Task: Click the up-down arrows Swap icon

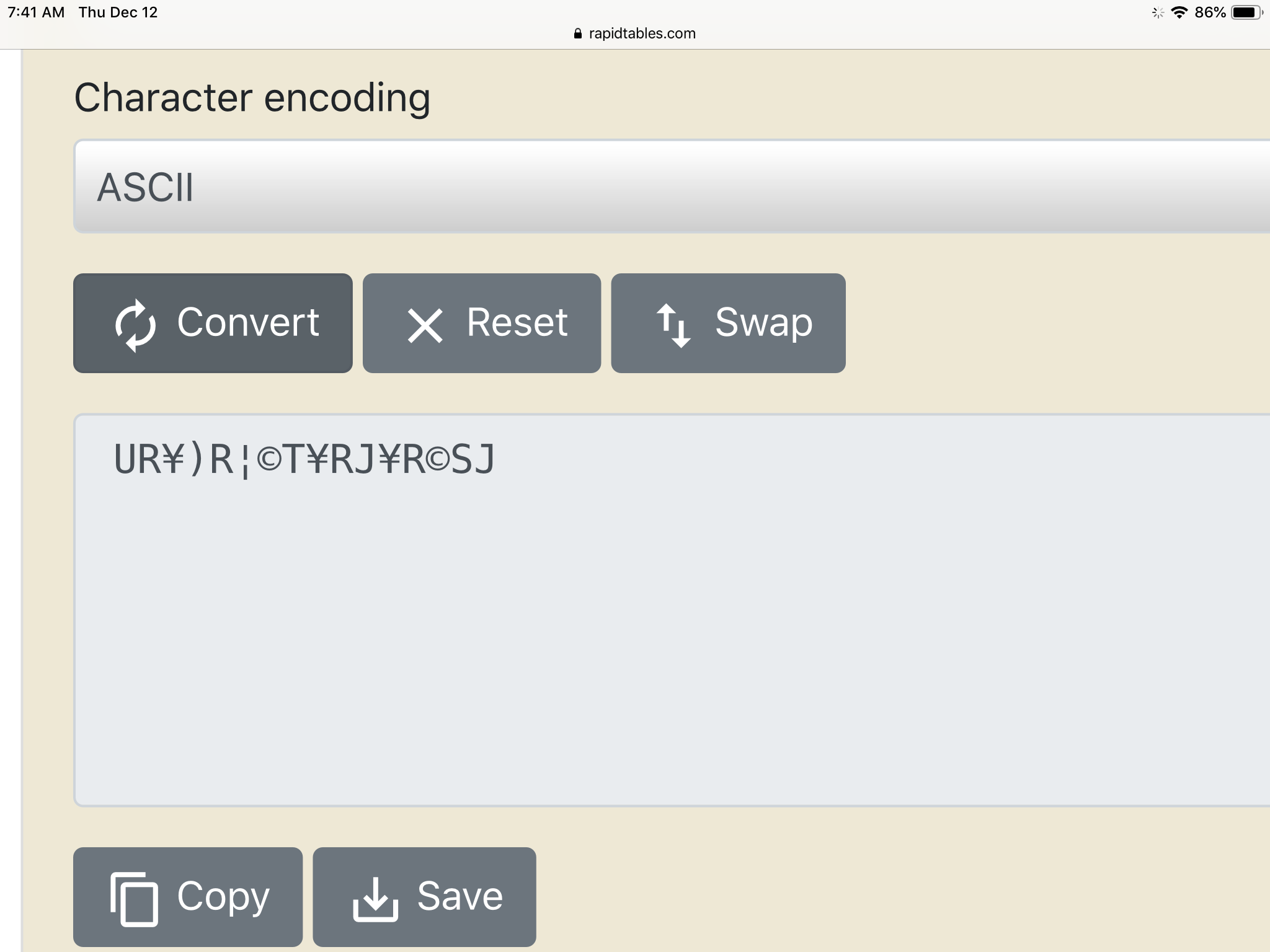Action: point(673,325)
